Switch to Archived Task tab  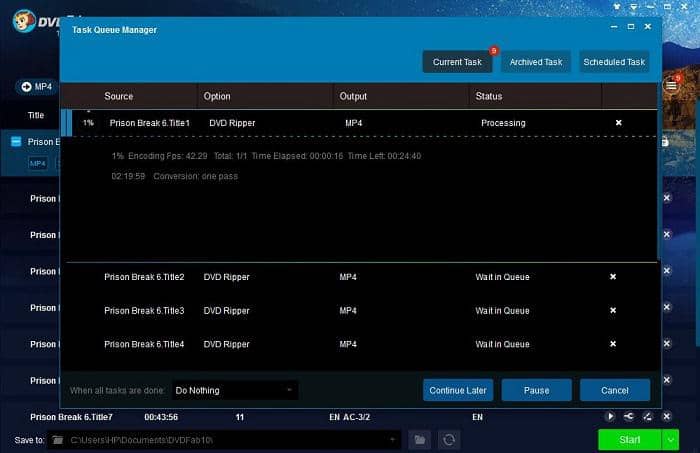tap(536, 62)
